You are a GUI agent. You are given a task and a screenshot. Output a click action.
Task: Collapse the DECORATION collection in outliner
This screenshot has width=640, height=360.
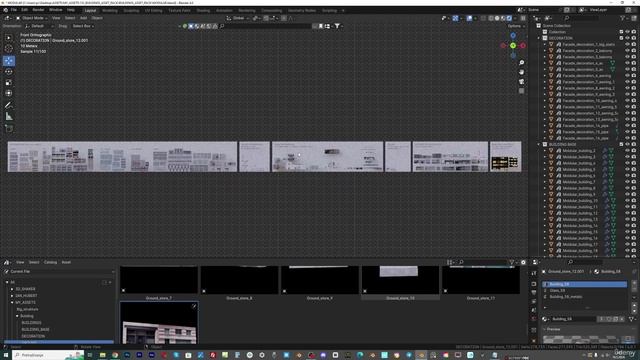click(x=539, y=38)
